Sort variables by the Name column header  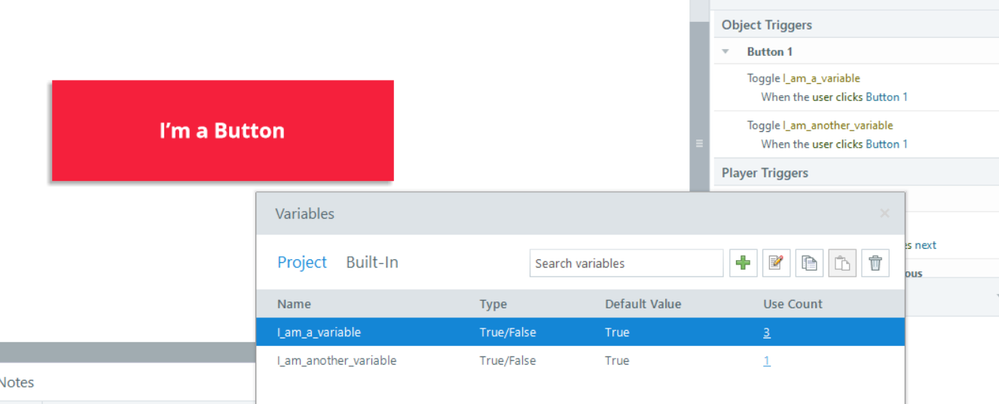coord(294,304)
